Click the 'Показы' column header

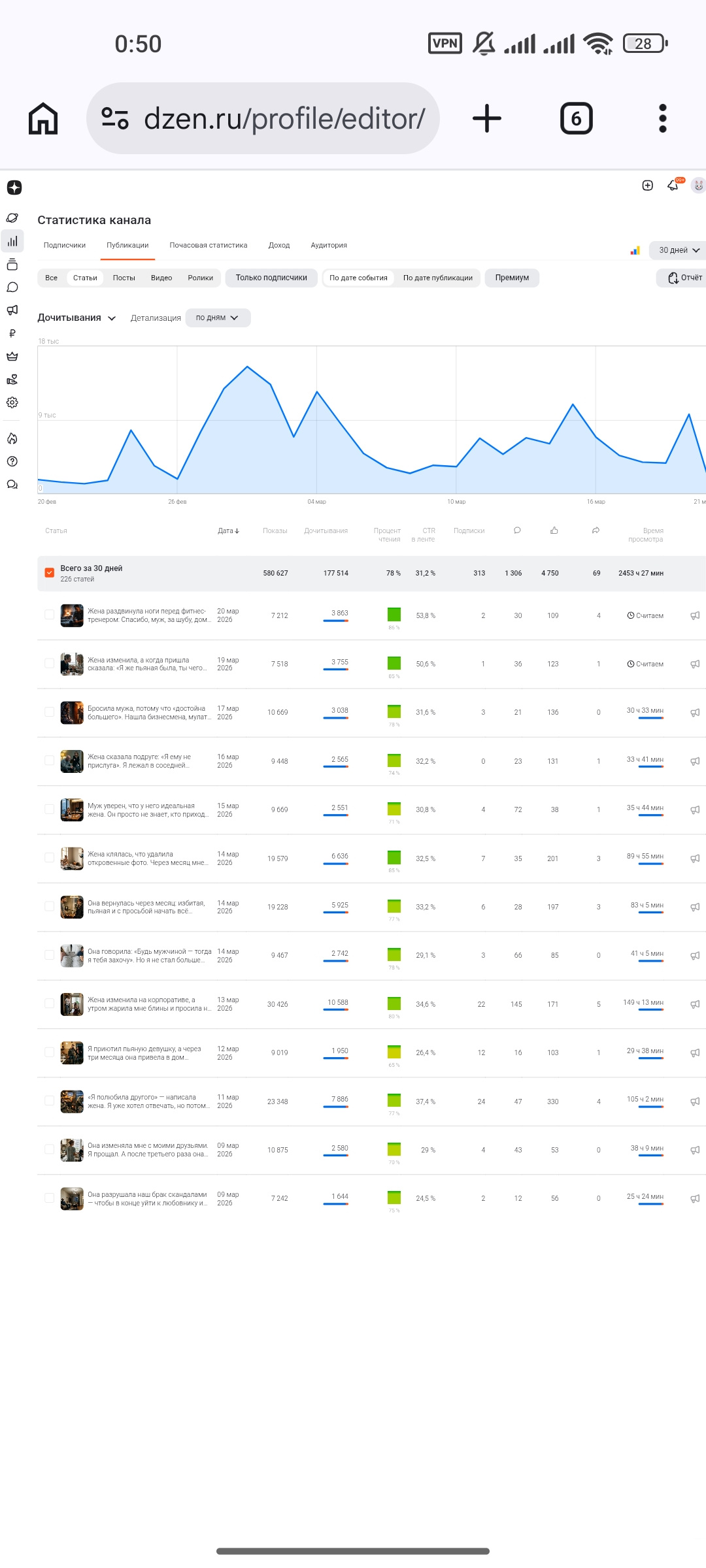(x=275, y=531)
